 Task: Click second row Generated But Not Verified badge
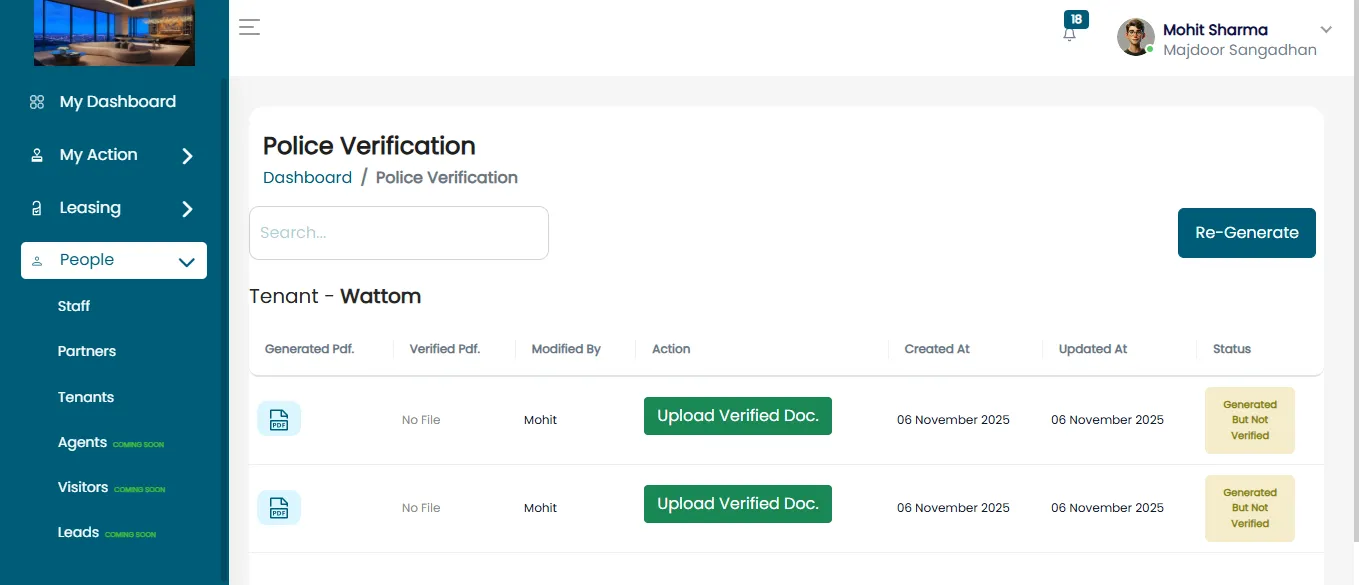[1250, 508]
